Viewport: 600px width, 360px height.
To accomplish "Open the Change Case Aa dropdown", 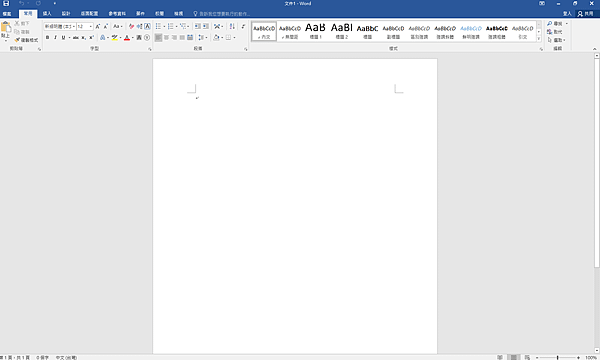I will (118, 26).
